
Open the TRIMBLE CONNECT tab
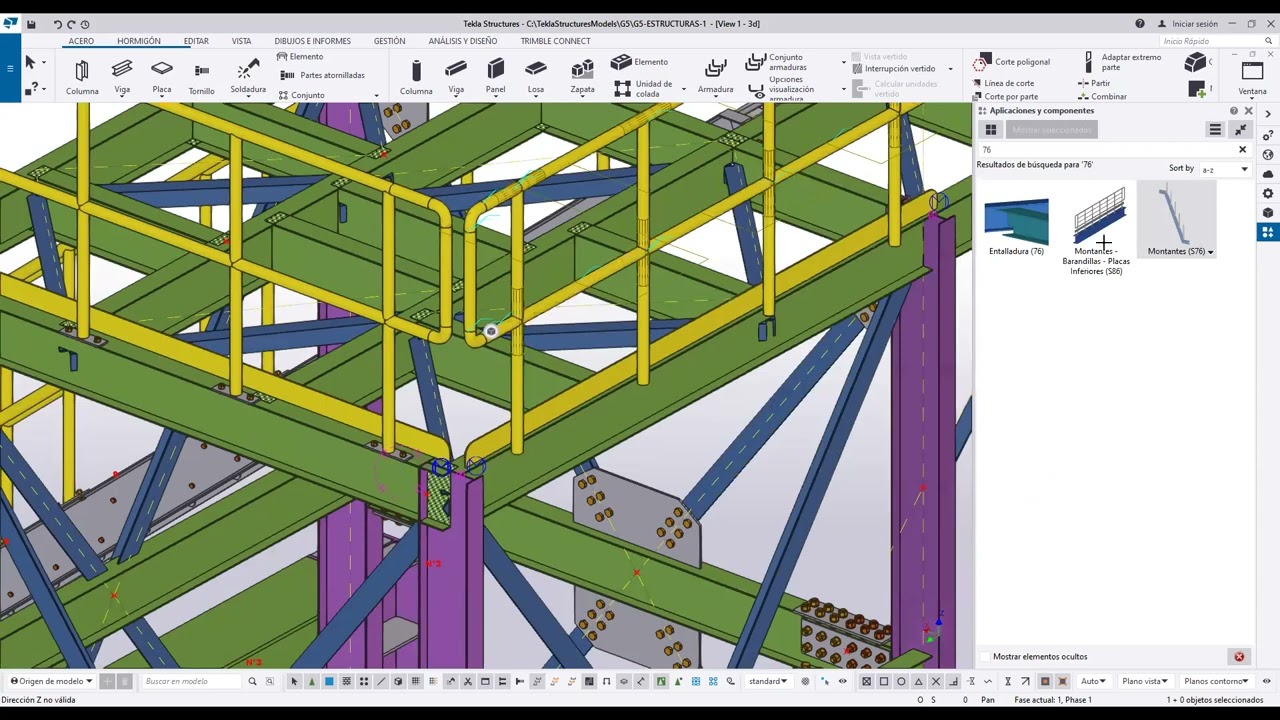pyautogui.click(x=555, y=41)
